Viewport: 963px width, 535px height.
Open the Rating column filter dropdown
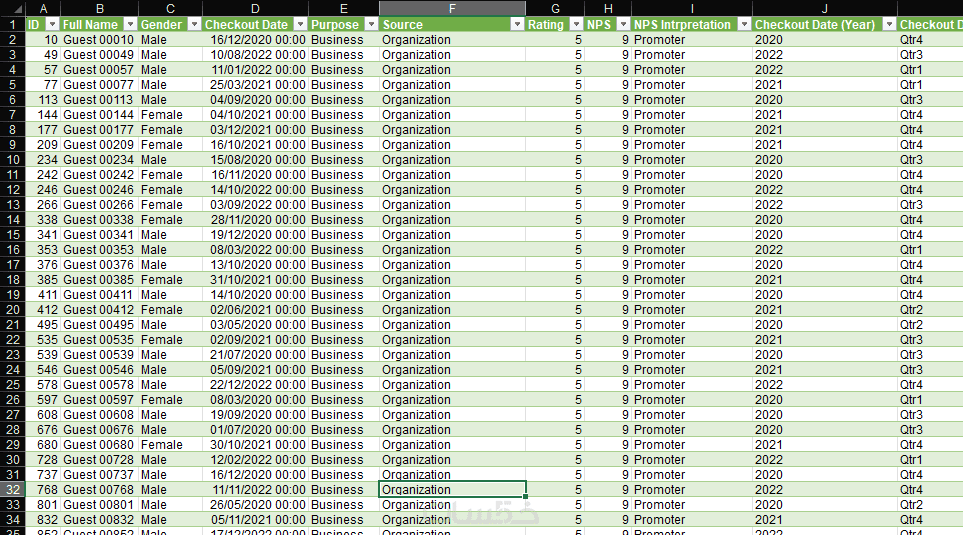point(576,25)
